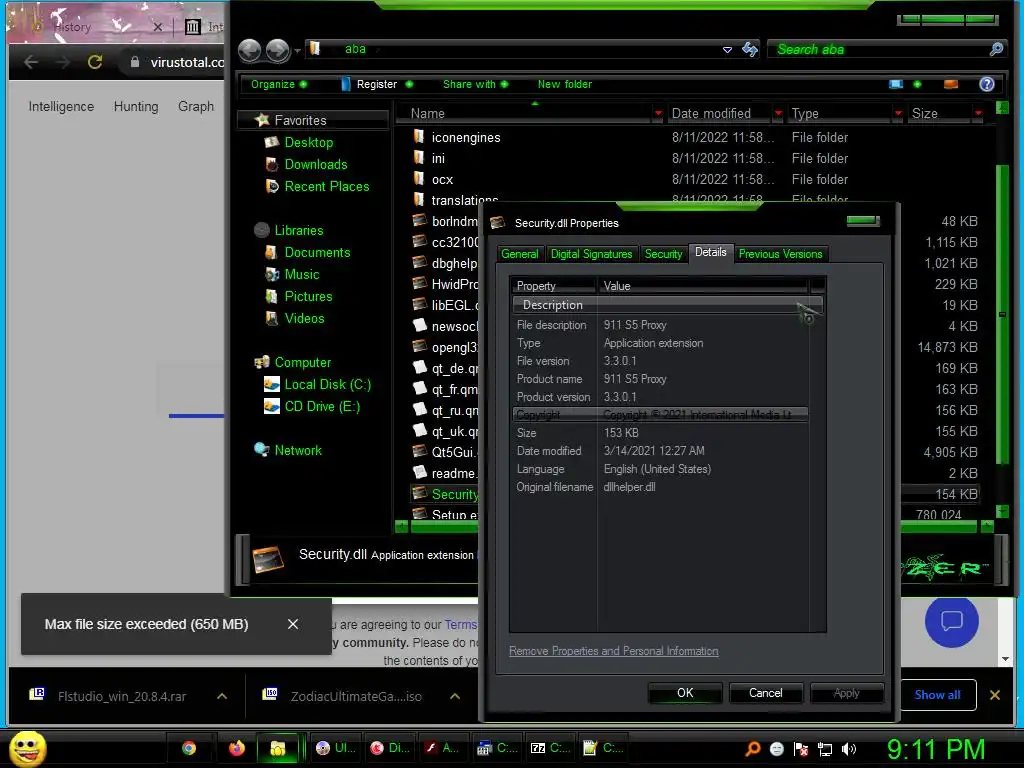Click Register in explorer toolbar

point(376,84)
